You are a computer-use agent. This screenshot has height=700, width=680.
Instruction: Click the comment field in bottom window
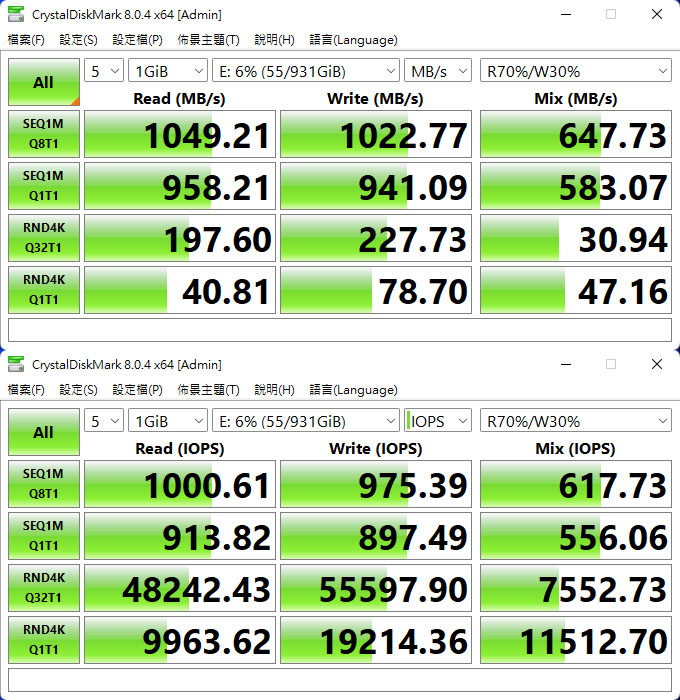pos(340,680)
